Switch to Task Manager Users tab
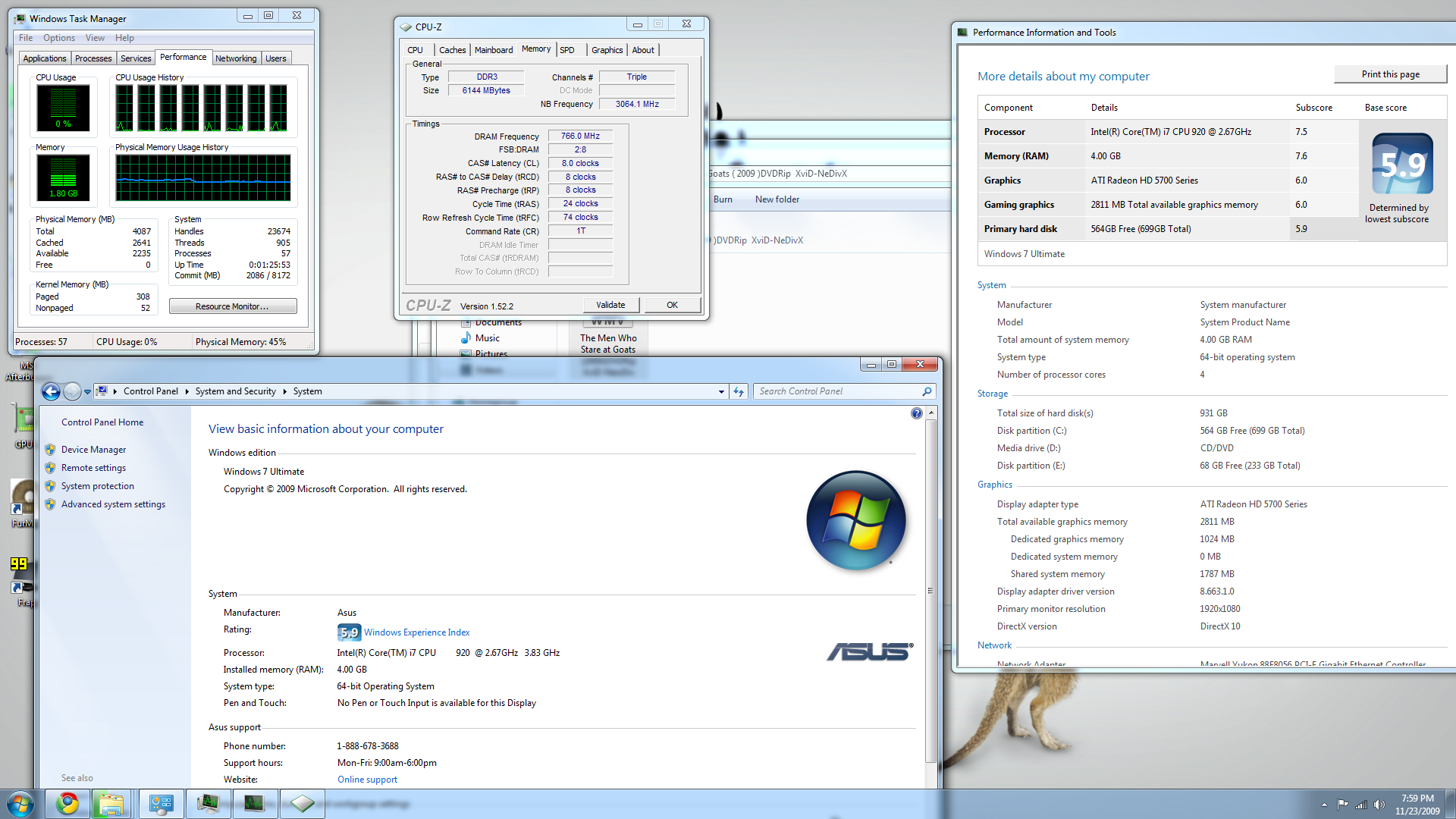Image resolution: width=1456 pixels, height=819 pixels. 276,58
